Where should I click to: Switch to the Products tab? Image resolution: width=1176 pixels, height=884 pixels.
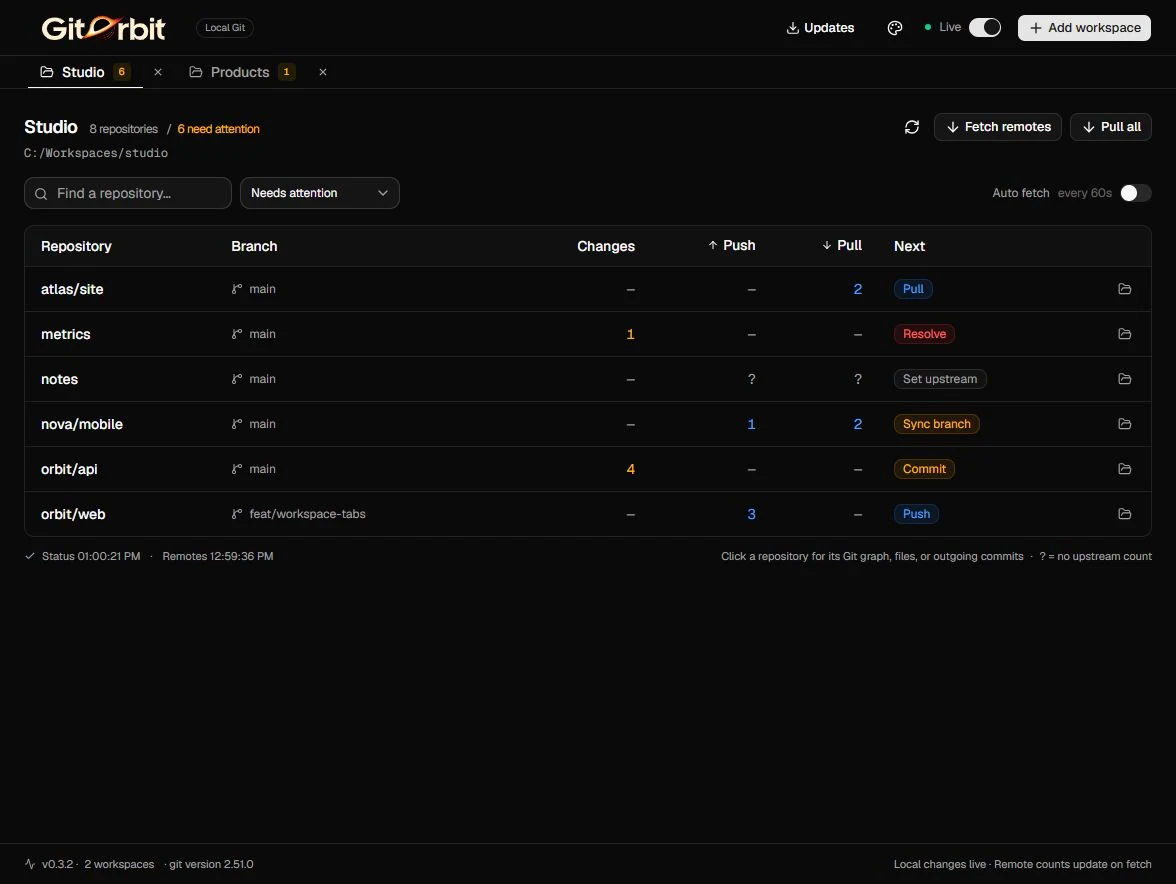pos(242,72)
